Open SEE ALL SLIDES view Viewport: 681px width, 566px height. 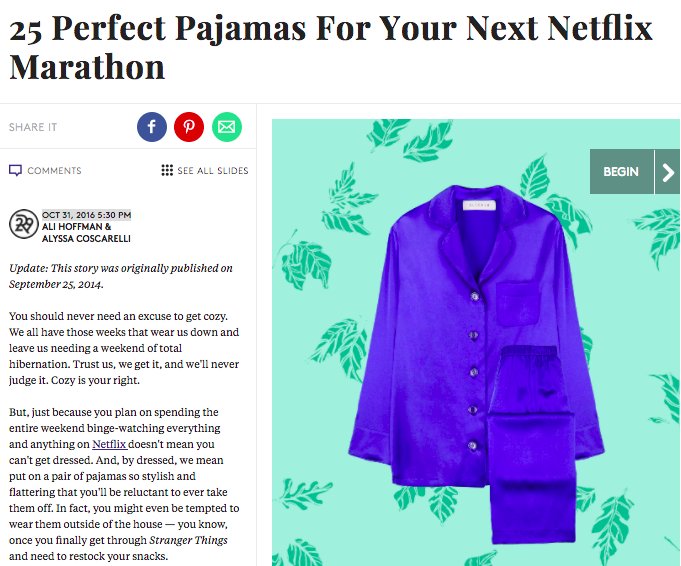[x=213, y=171]
